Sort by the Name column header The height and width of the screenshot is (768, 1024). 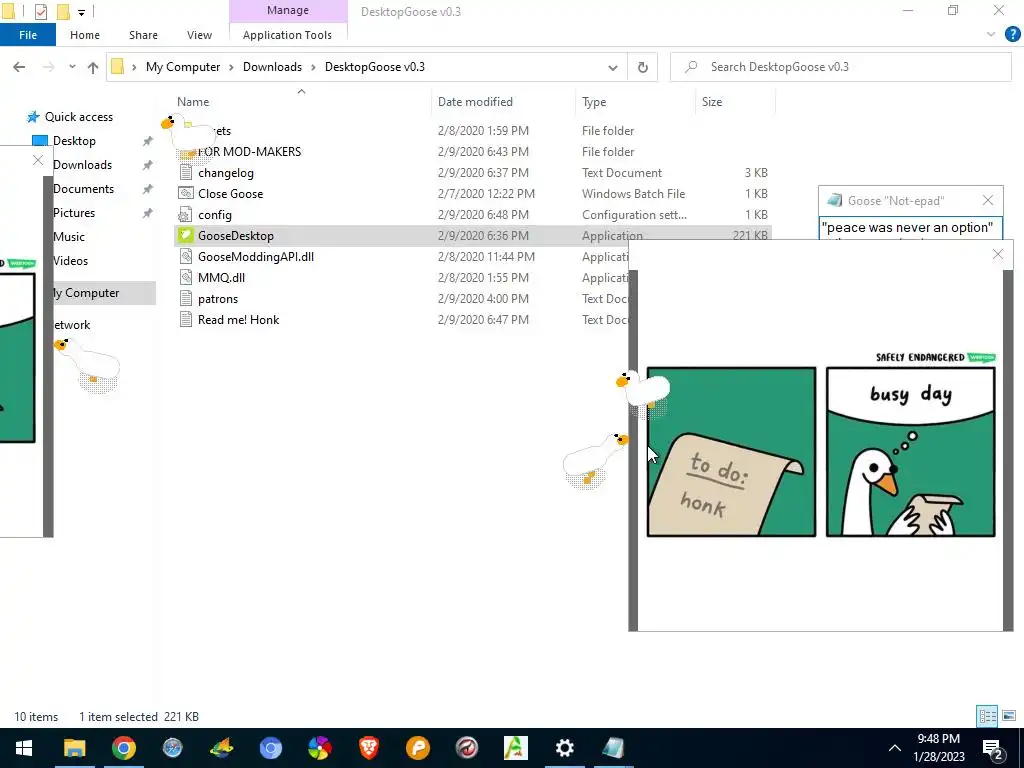pyautogui.click(x=193, y=102)
